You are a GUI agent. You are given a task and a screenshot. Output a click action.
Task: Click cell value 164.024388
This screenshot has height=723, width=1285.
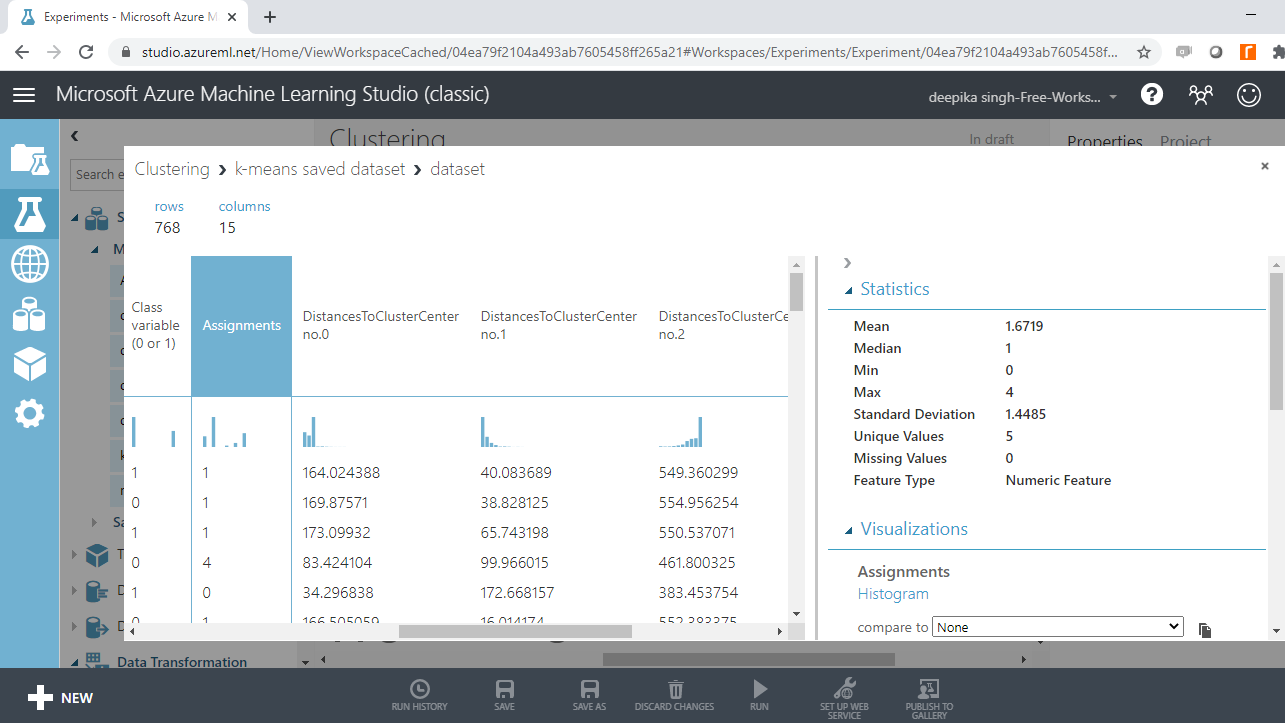click(x=341, y=472)
